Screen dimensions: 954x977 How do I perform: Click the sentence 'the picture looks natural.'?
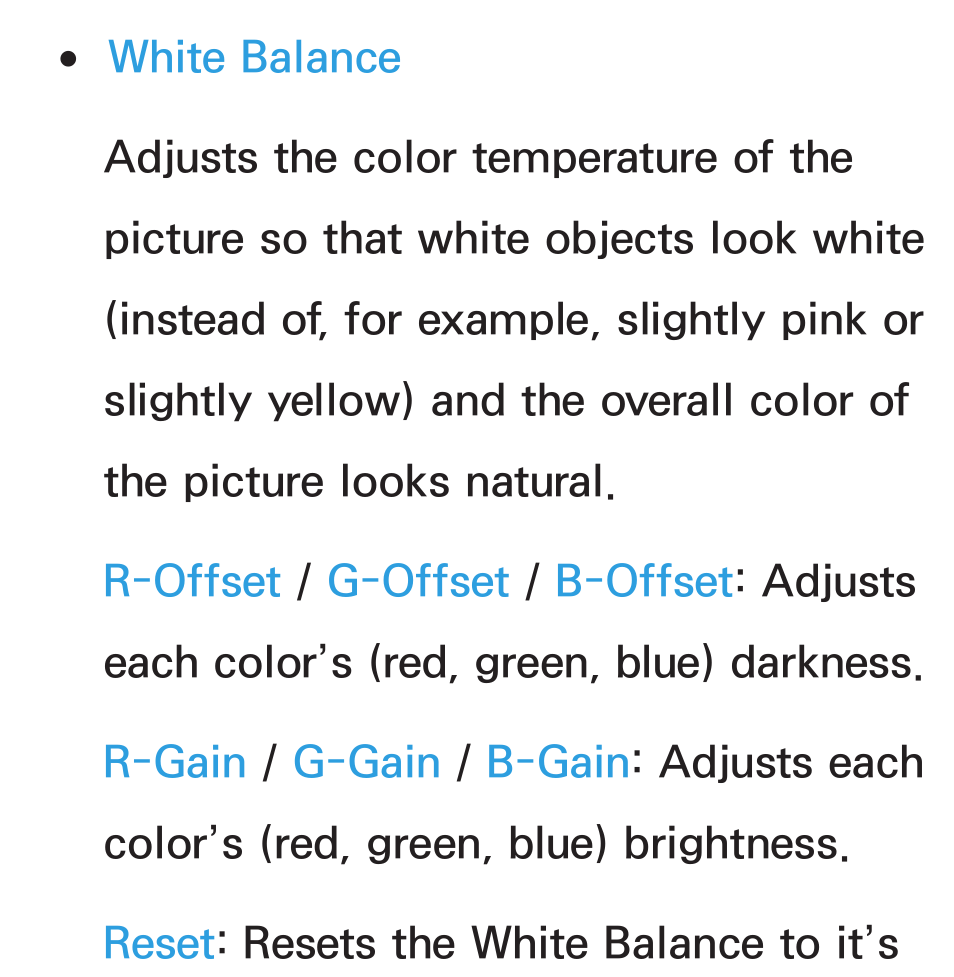[360, 482]
